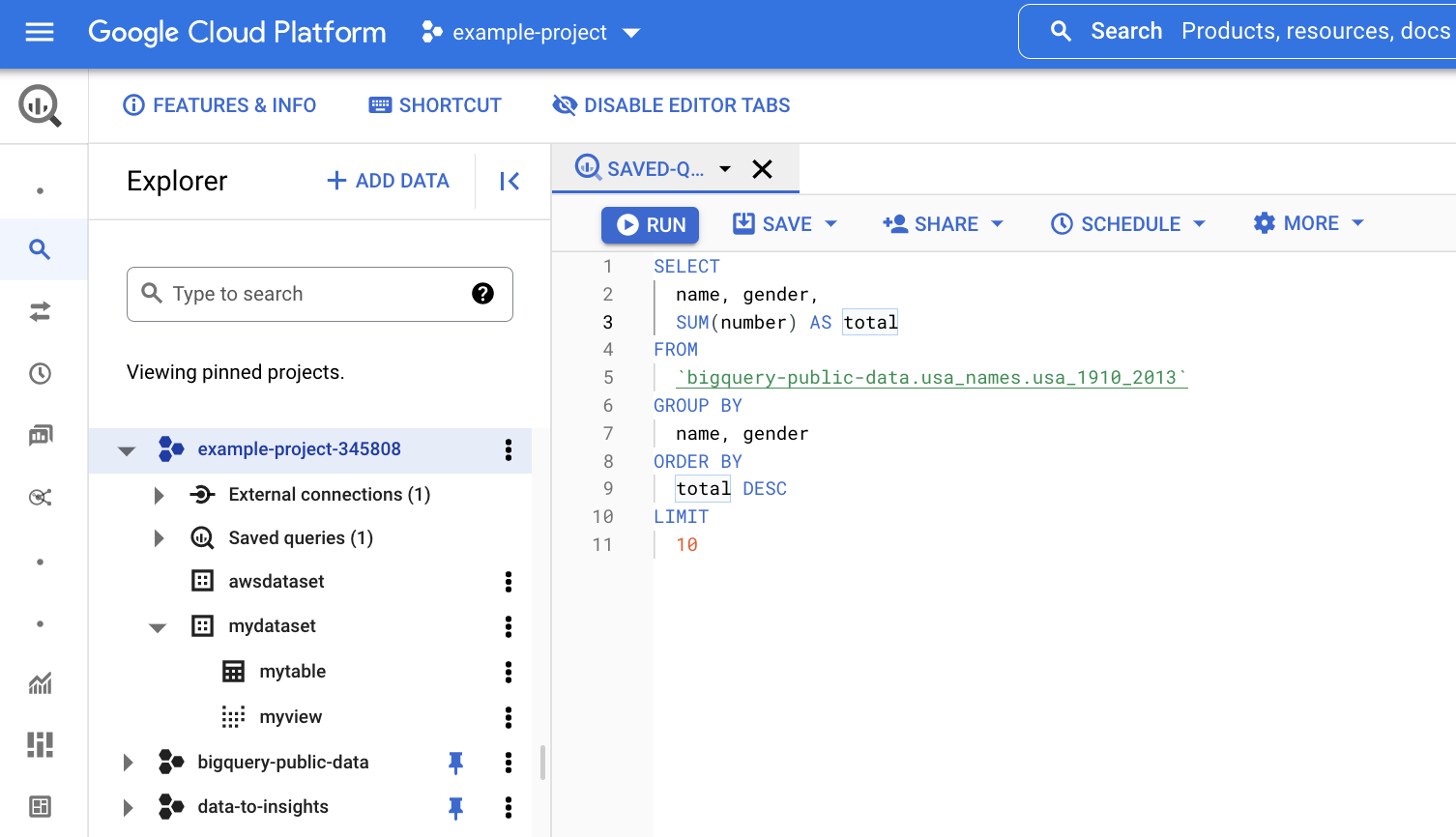1456x837 pixels.
Task: Collapse the example-project-345808 tree
Action: [x=127, y=449]
